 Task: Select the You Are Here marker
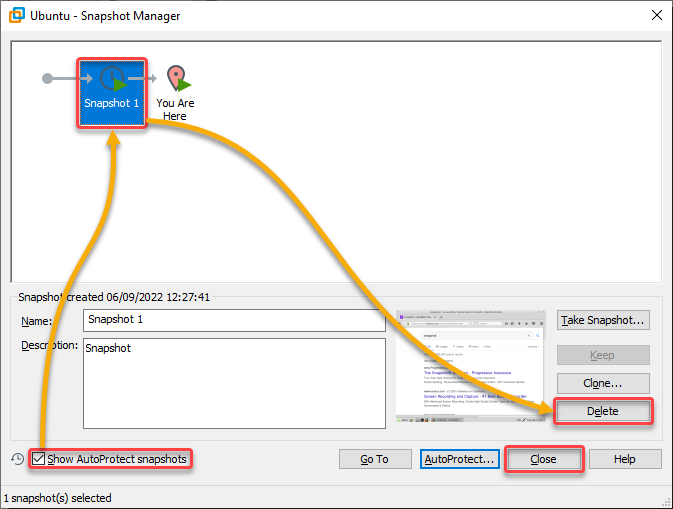click(x=176, y=93)
